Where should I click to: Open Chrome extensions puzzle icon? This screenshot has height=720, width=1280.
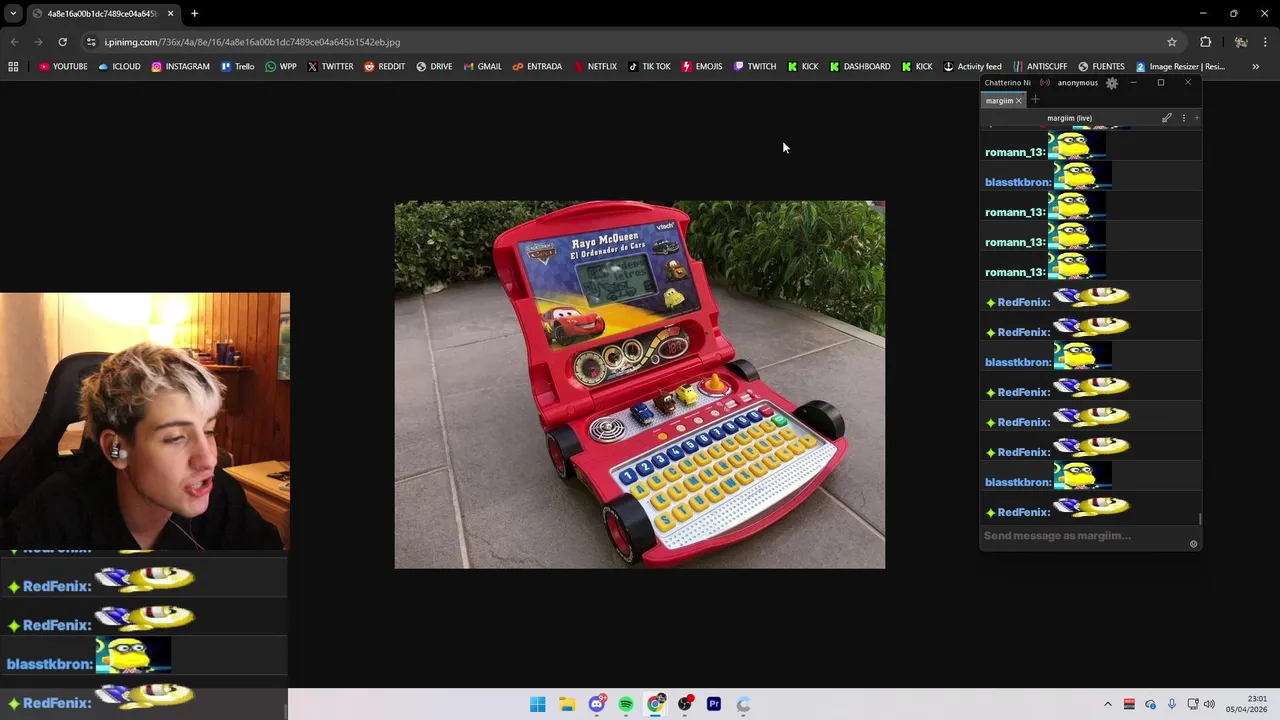click(1205, 42)
